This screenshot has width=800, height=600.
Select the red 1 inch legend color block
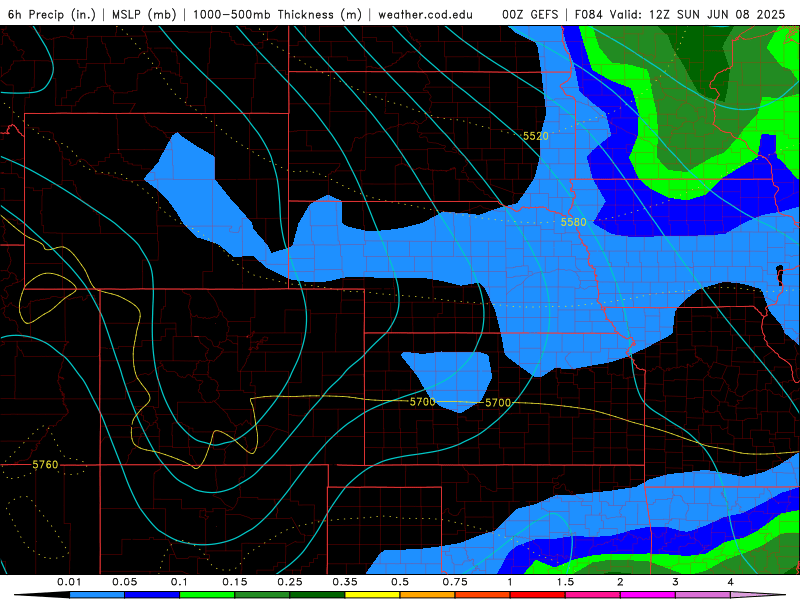(538, 595)
